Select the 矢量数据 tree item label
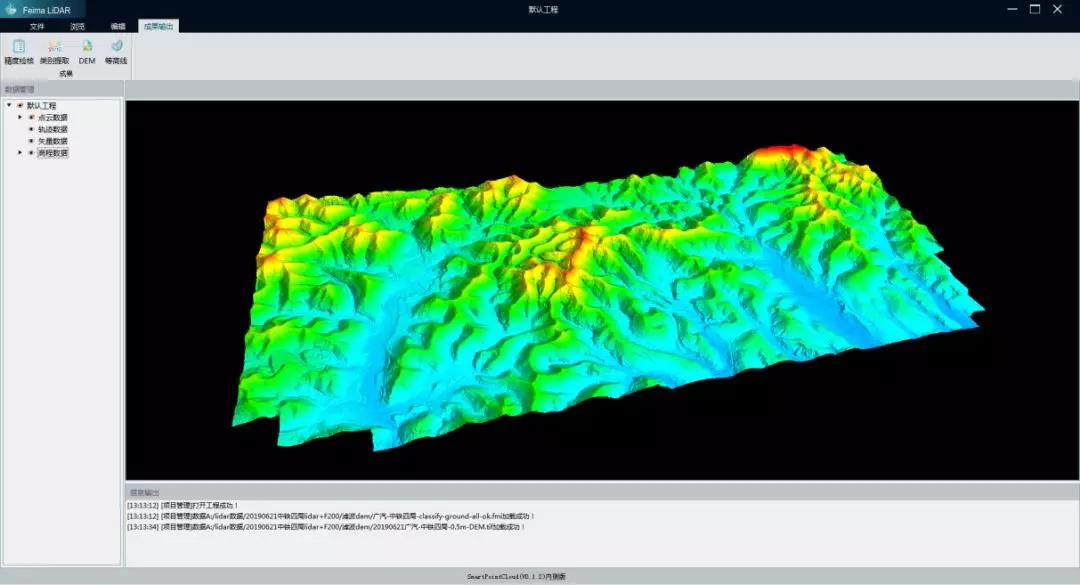Viewport: 1080px width, 585px height. tap(53, 141)
